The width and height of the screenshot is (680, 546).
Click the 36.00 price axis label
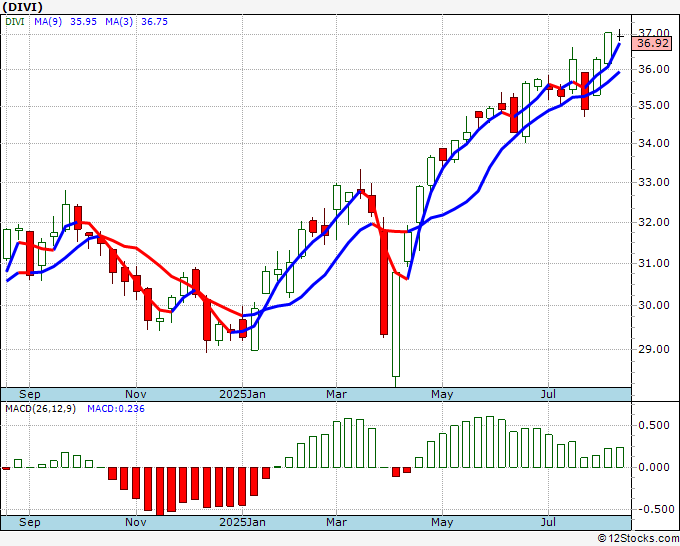(x=654, y=69)
